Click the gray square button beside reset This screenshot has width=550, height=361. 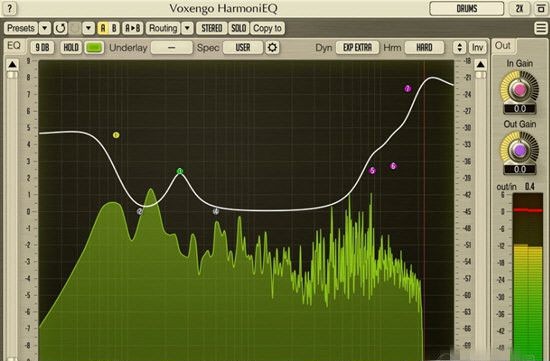click(x=75, y=28)
